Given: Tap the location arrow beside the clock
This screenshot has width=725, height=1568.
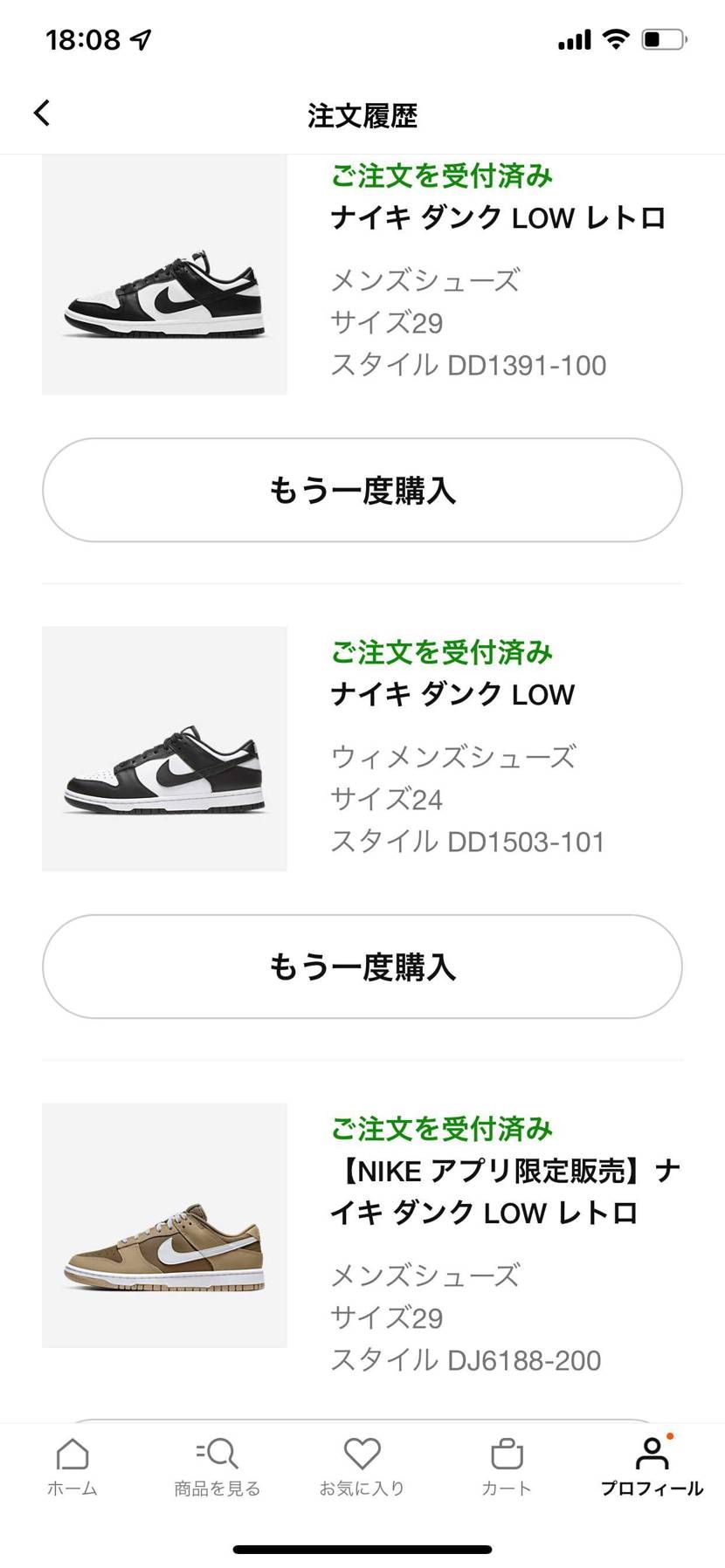Looking at the screenshot, I should (x=141, y=39).
